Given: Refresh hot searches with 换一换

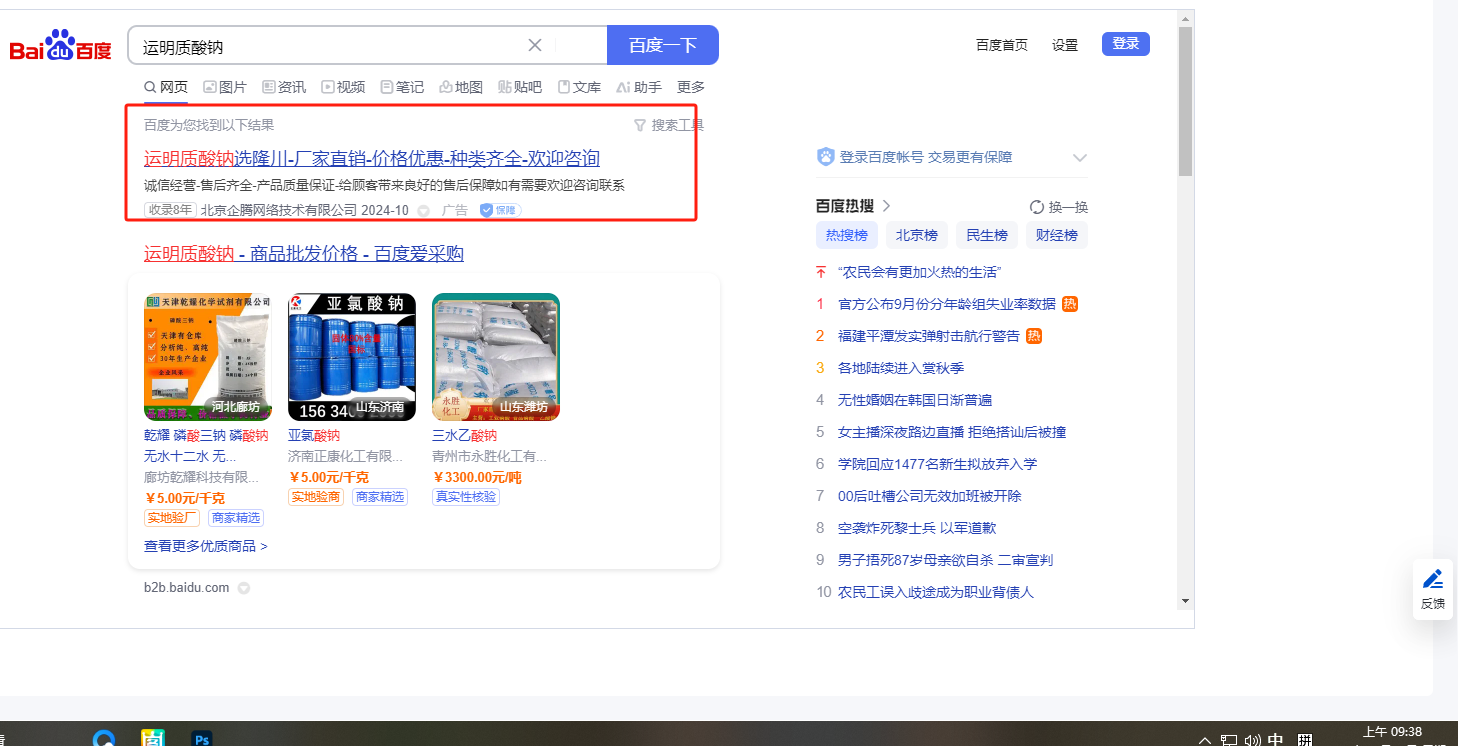Looking at the screenshot, I should (x=1059, y=207).
